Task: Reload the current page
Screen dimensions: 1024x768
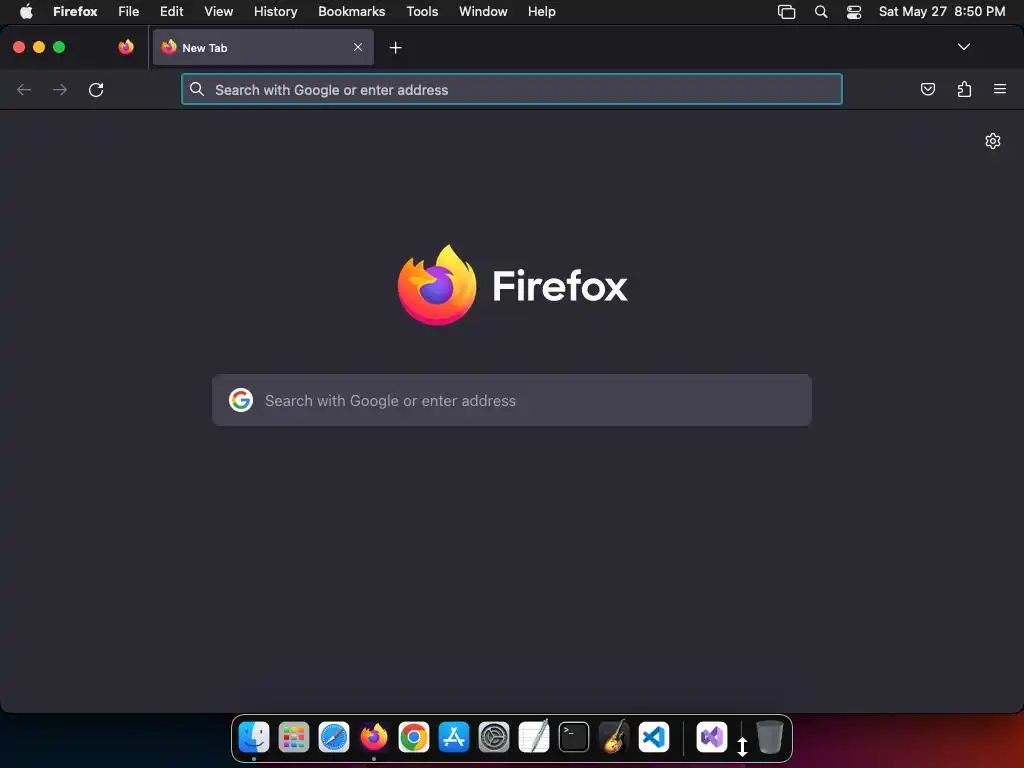Action: (x=96, y=89)
